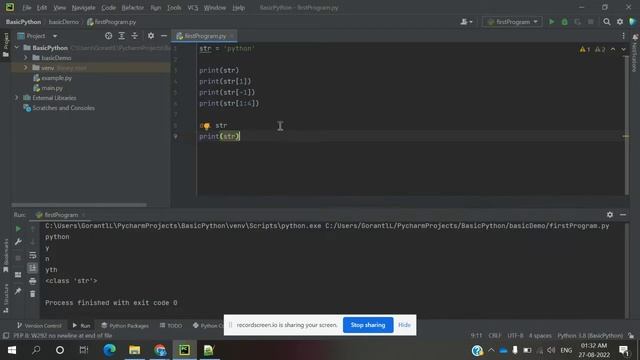
Task: Click the Project panel horizontal scrollbar
Action: tap(79, 205)
